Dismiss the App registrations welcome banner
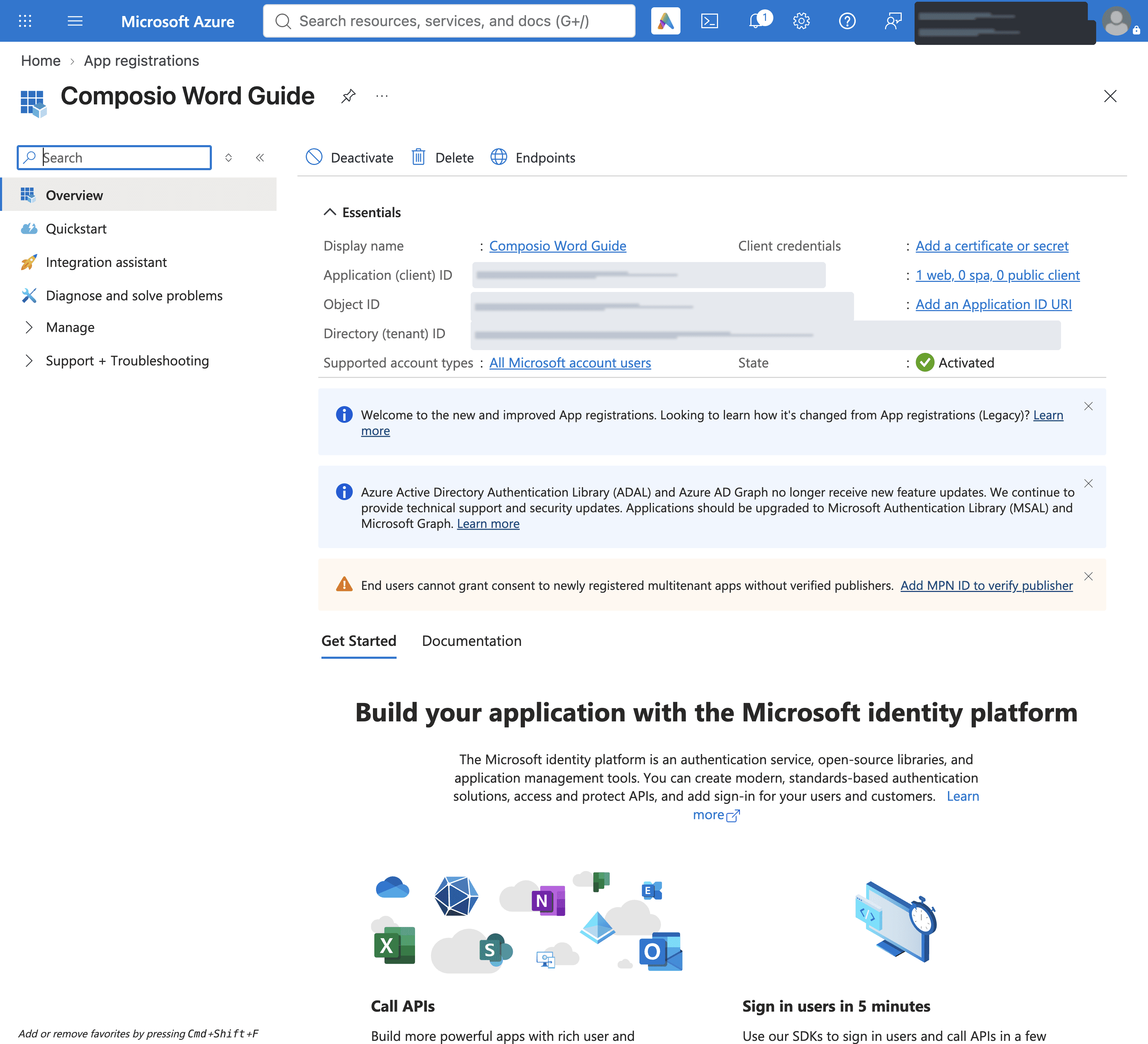1148x1044 pixels. pyautogui.click(x=1088, y=406)
